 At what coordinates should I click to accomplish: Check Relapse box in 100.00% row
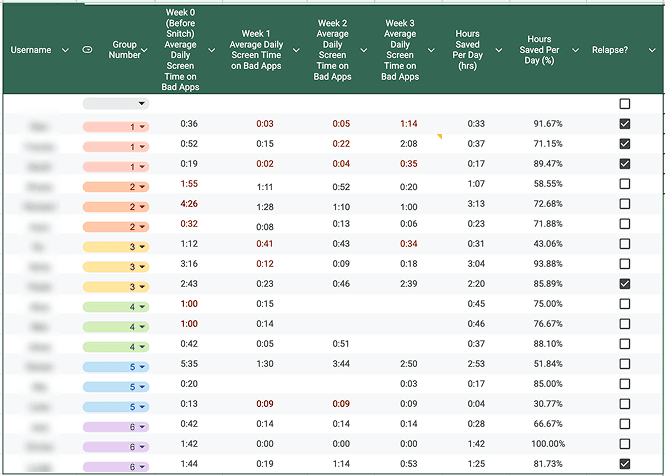(x=625, y=444)
